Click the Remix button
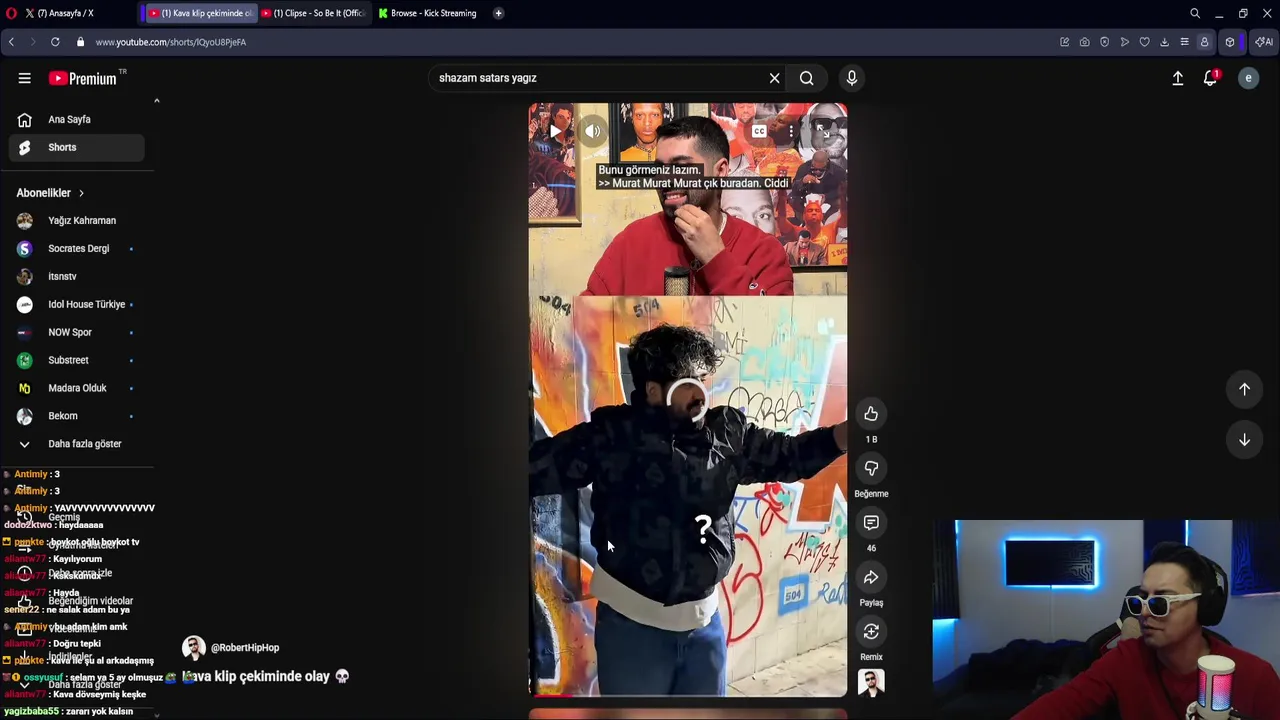The image size is (1280, 720). pos(871,632)
